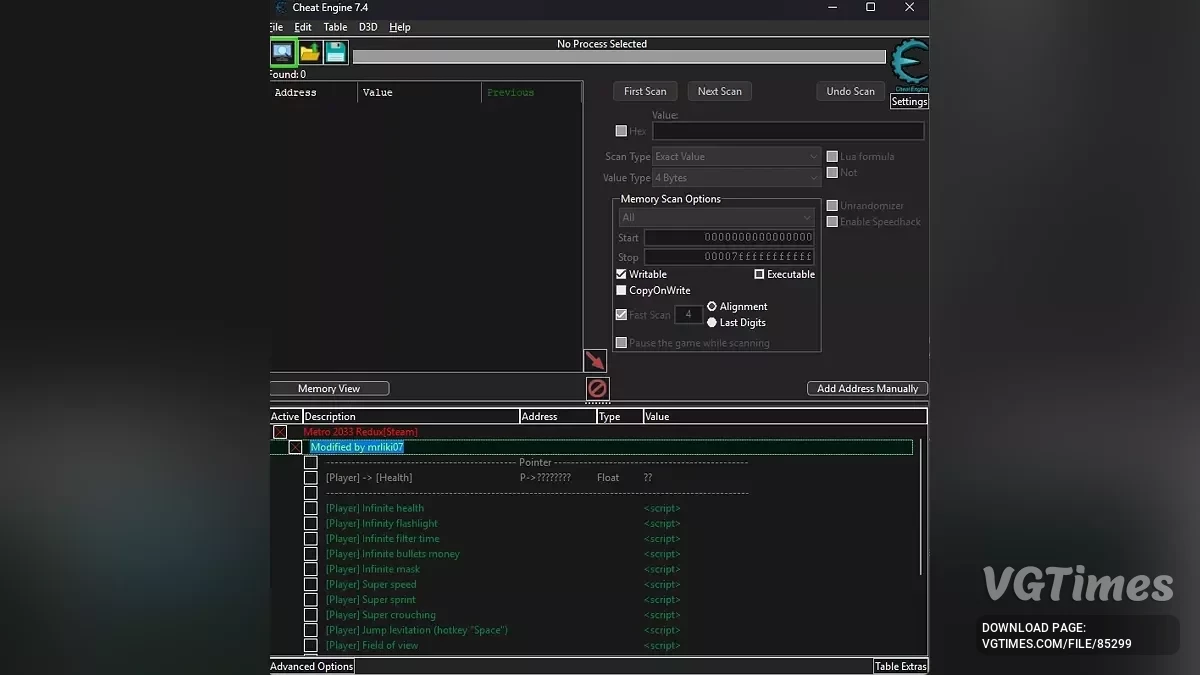Click Add Address Manually button
The height and width of the screenshot is (675, 1200).
(867, 388)
